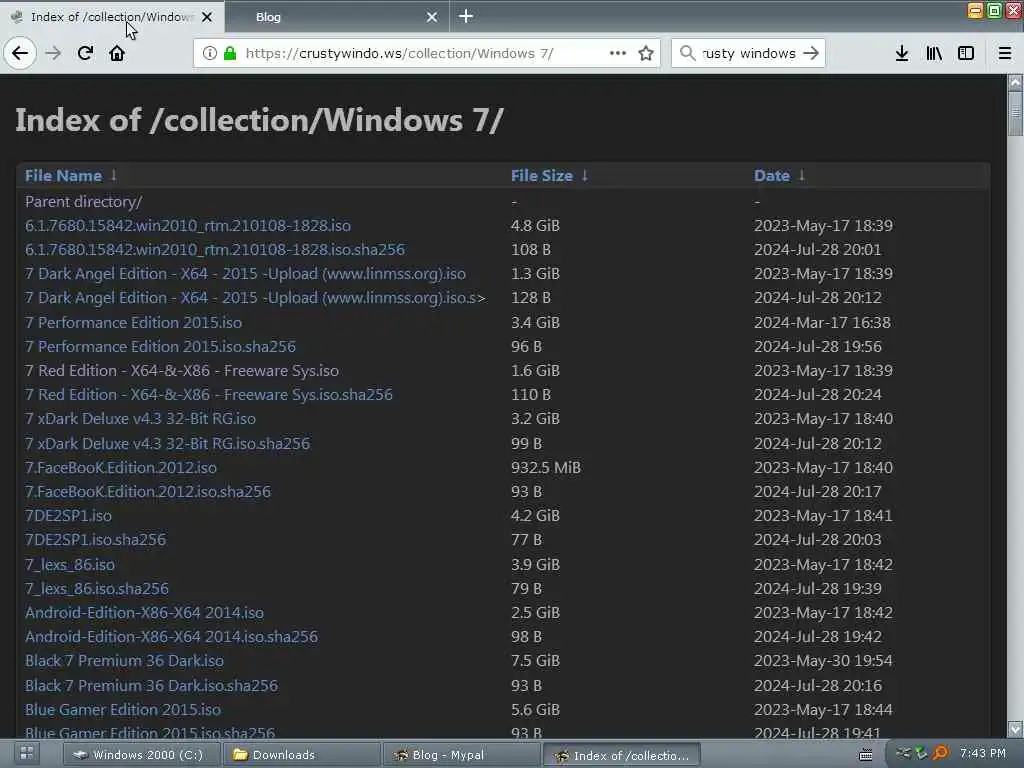The image size is (1024, 768).
Task: Open 7DE2SP1.iso.sha256 checksum
Action: [x=95, y=540]
